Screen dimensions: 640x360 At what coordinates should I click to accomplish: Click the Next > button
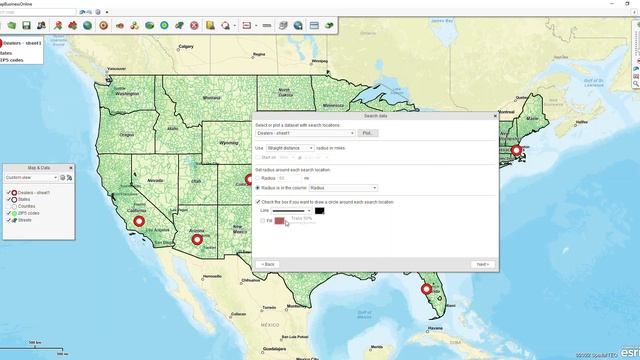[x=483, y=264]
